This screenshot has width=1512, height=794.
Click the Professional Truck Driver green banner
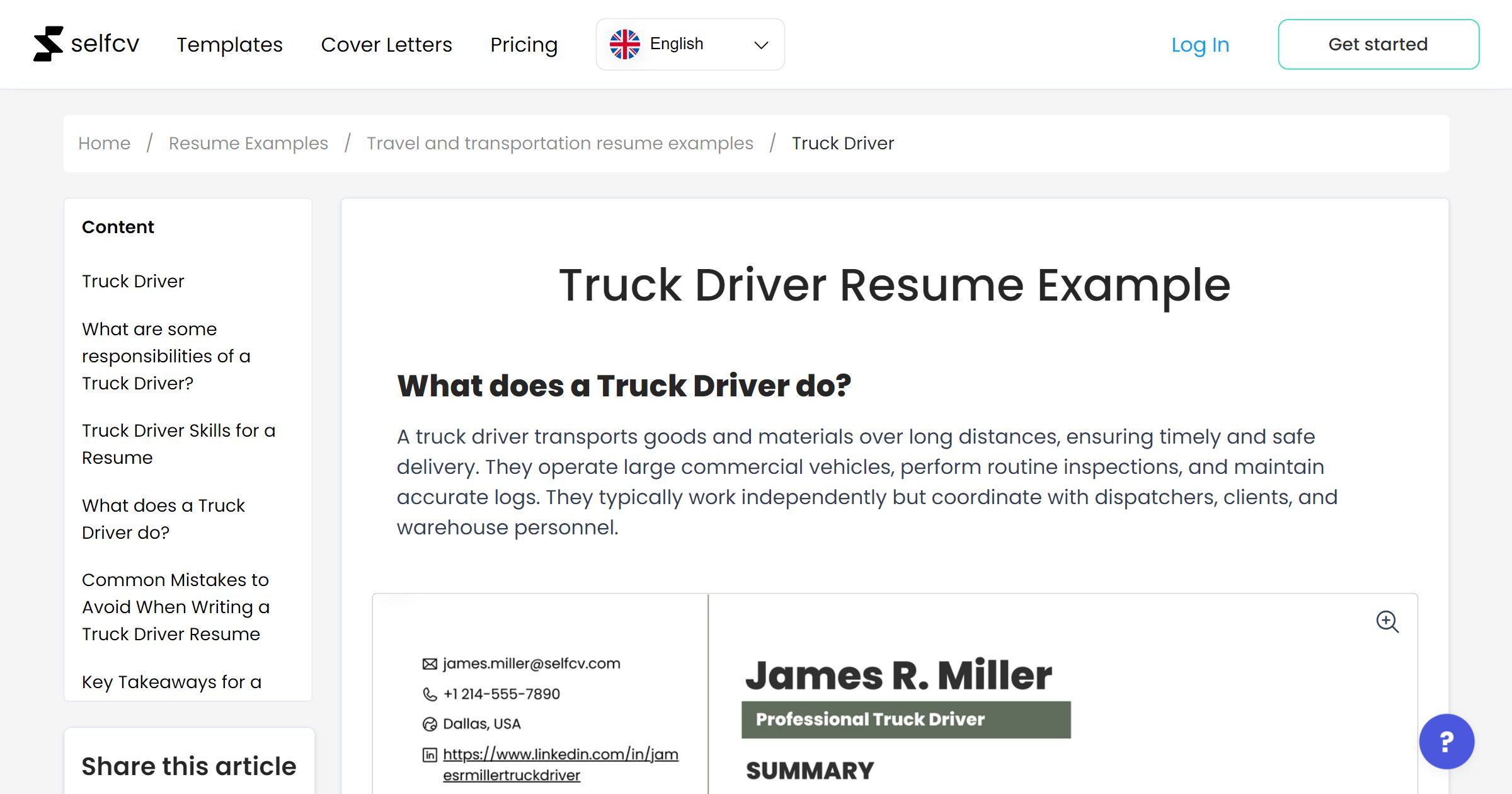click(x=906, y=719)
